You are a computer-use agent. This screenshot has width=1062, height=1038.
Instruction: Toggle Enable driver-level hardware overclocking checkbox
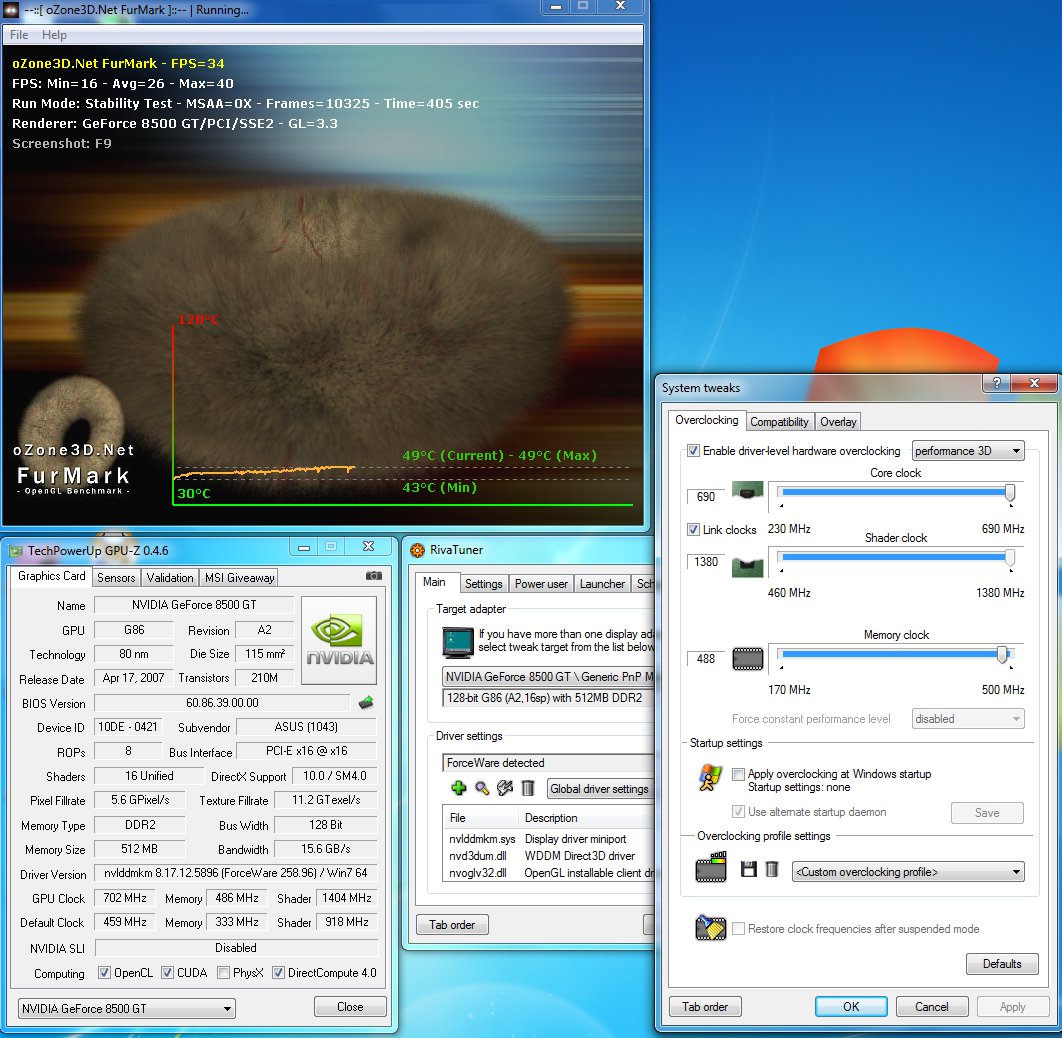coord(693,450)
